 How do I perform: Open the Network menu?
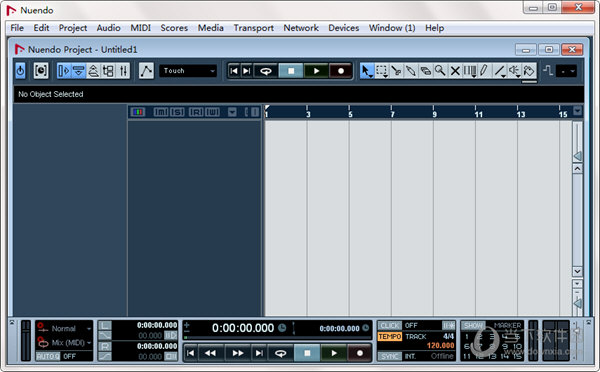pyautogui.click(x=301, y=28)
